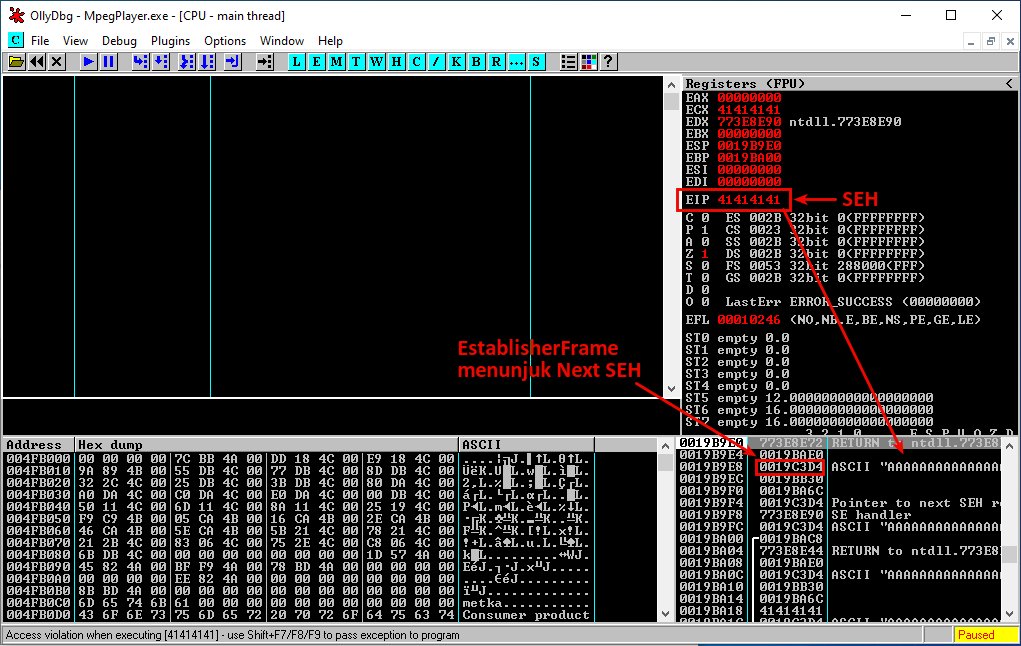1021x646 pixels.
Task: Click the dump pane scrollbar up arrow
Action: 665,445
